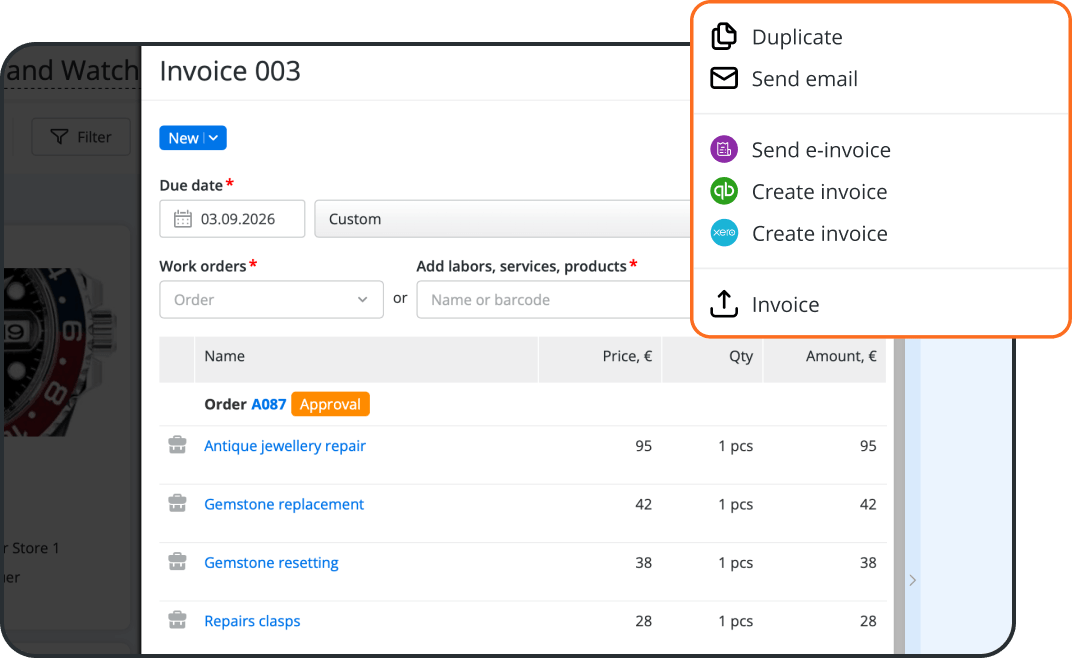Click price 95 in Antique jewellery row

coord(643,446)
